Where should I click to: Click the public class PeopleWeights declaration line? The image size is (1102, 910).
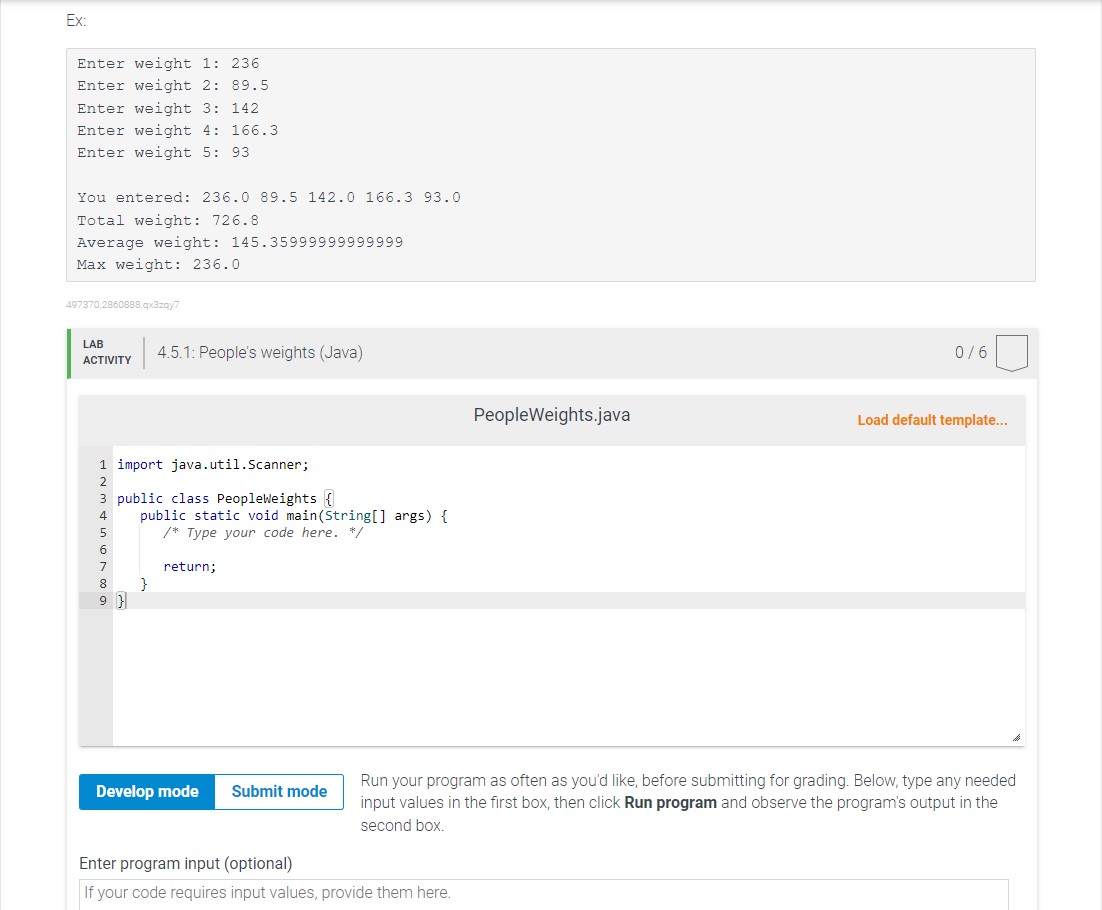tap(224, 498)
